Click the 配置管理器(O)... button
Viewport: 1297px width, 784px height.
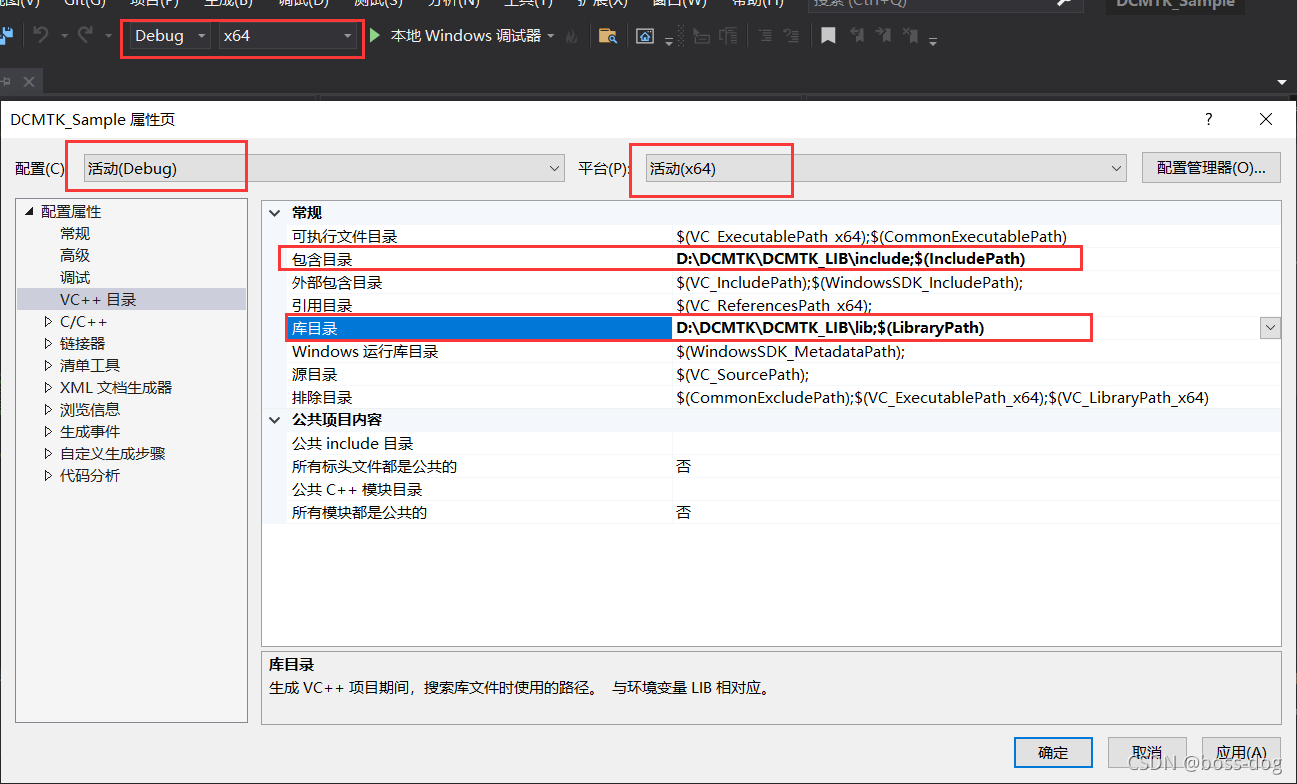pyautogui.click(x=1211, y=168)
